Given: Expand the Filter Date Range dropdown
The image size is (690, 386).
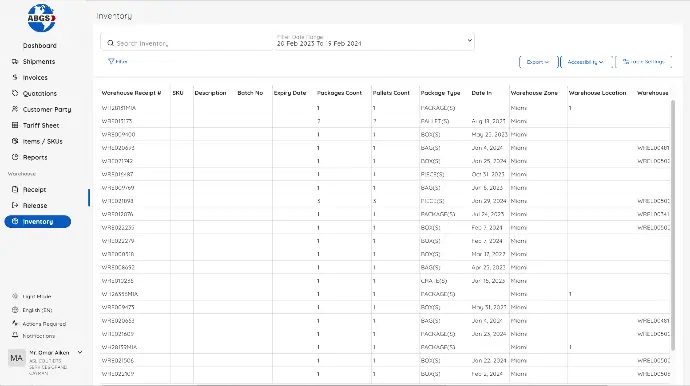Looking at the screenshot, I should 374,41.
